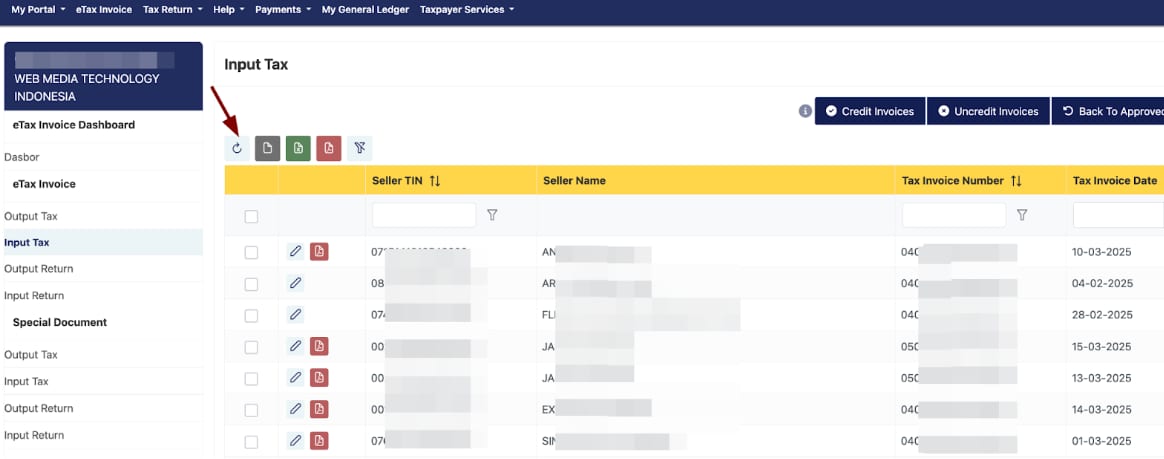Open My General Ledger from top menu

click(365, 9)
